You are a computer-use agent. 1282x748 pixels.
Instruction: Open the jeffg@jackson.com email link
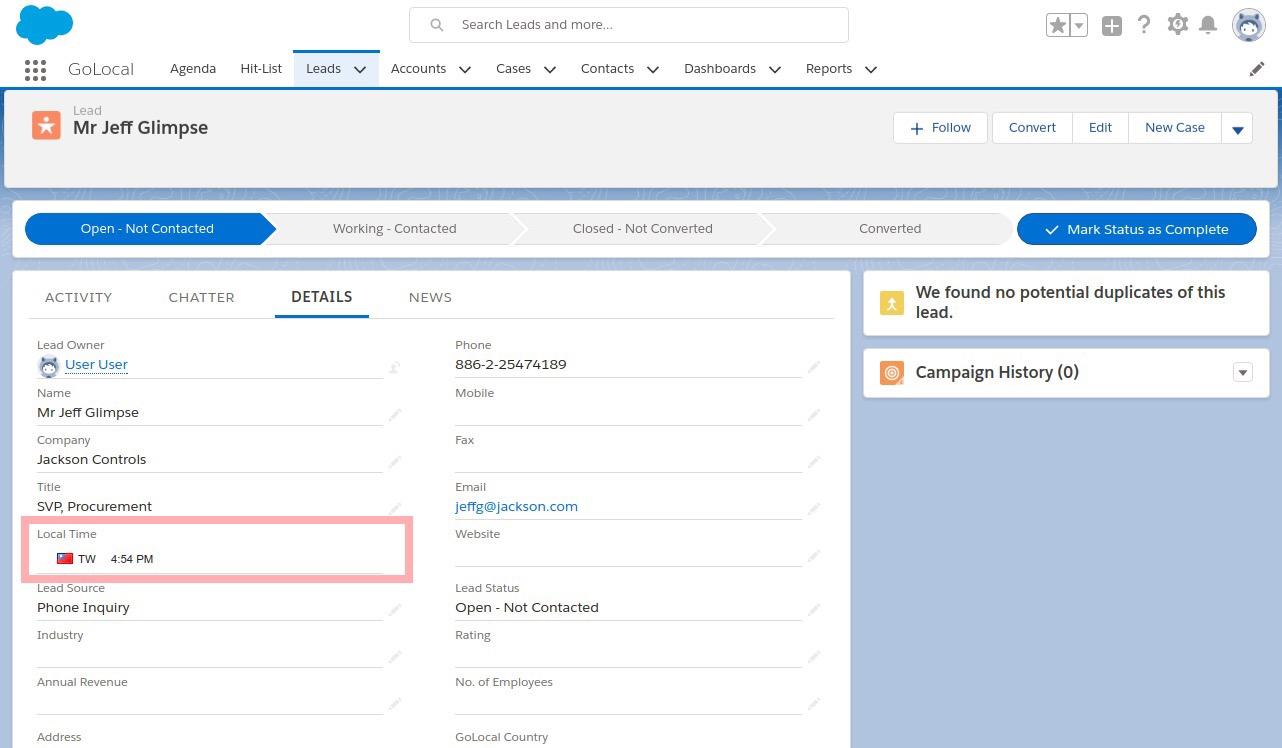pos(516,506)
